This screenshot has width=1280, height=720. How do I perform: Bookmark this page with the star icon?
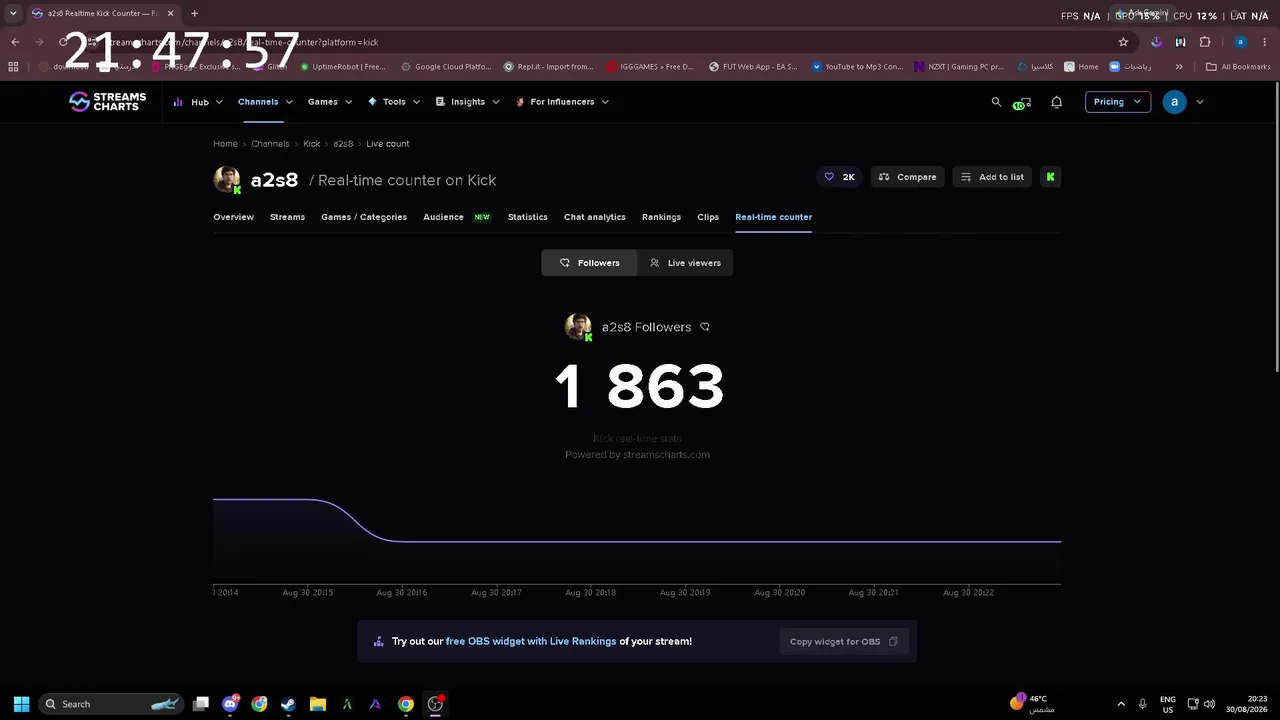(x=1123, y=42)
